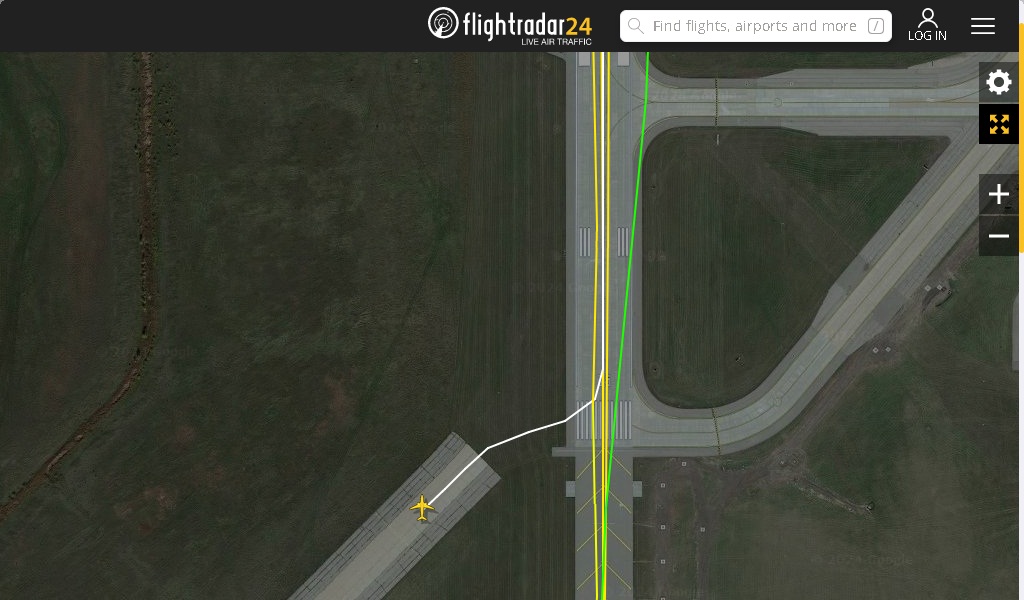Click the slash shortcut badge in search
The height and width of the screenshot is (600, 1024).
point(876,26)
